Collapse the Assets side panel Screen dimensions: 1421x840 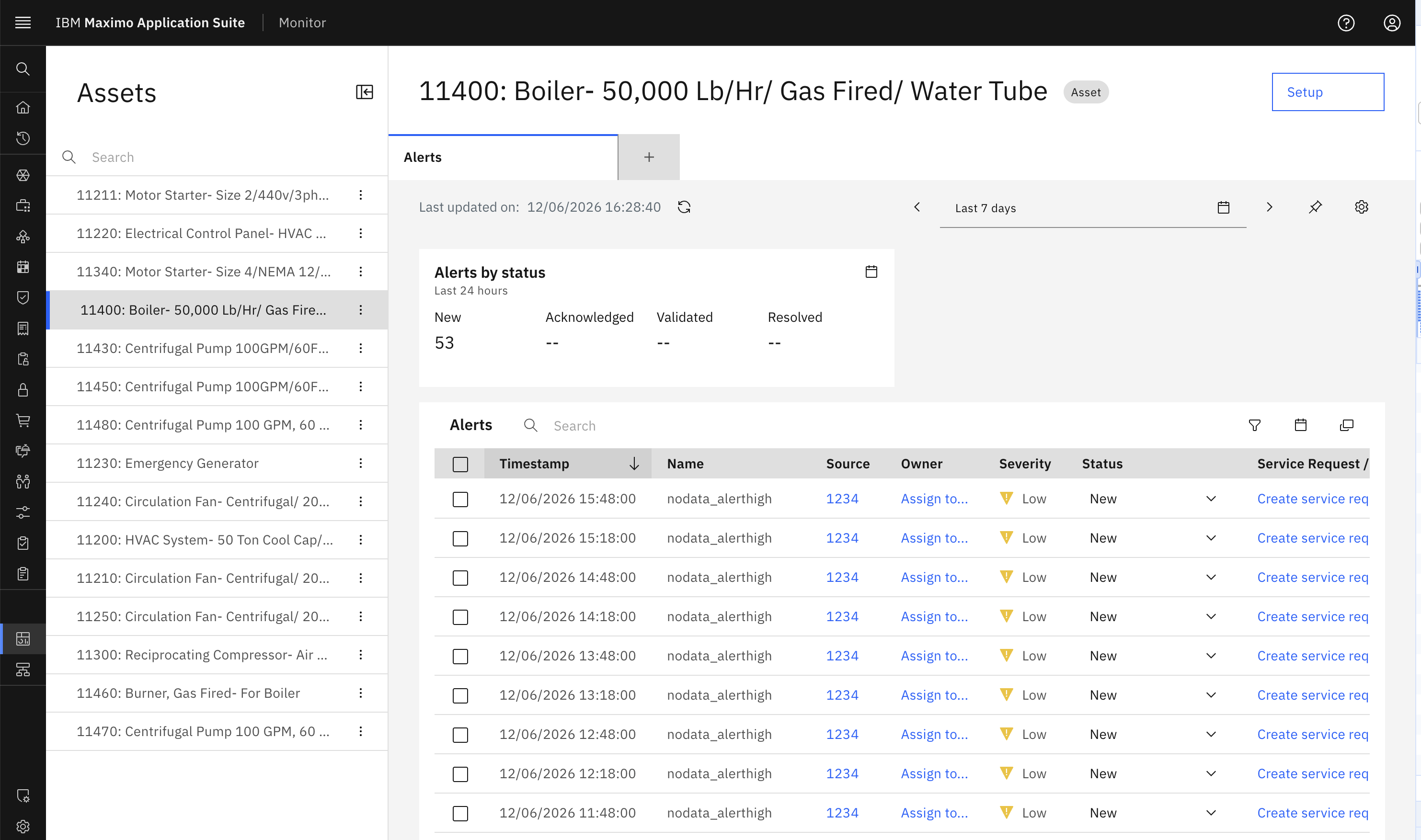pyautogui.click(x=364, y=91)
